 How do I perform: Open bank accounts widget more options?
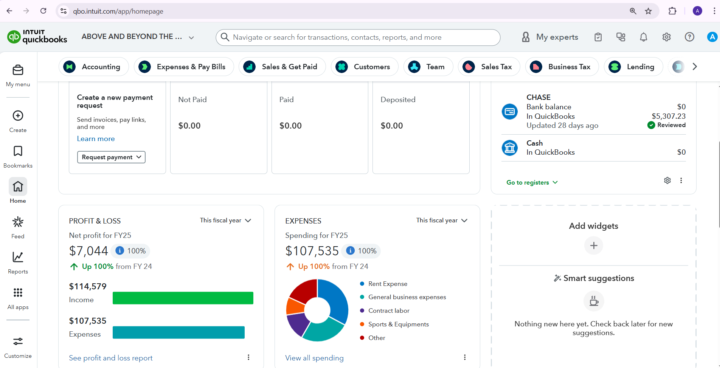click(x=681, y=181)
